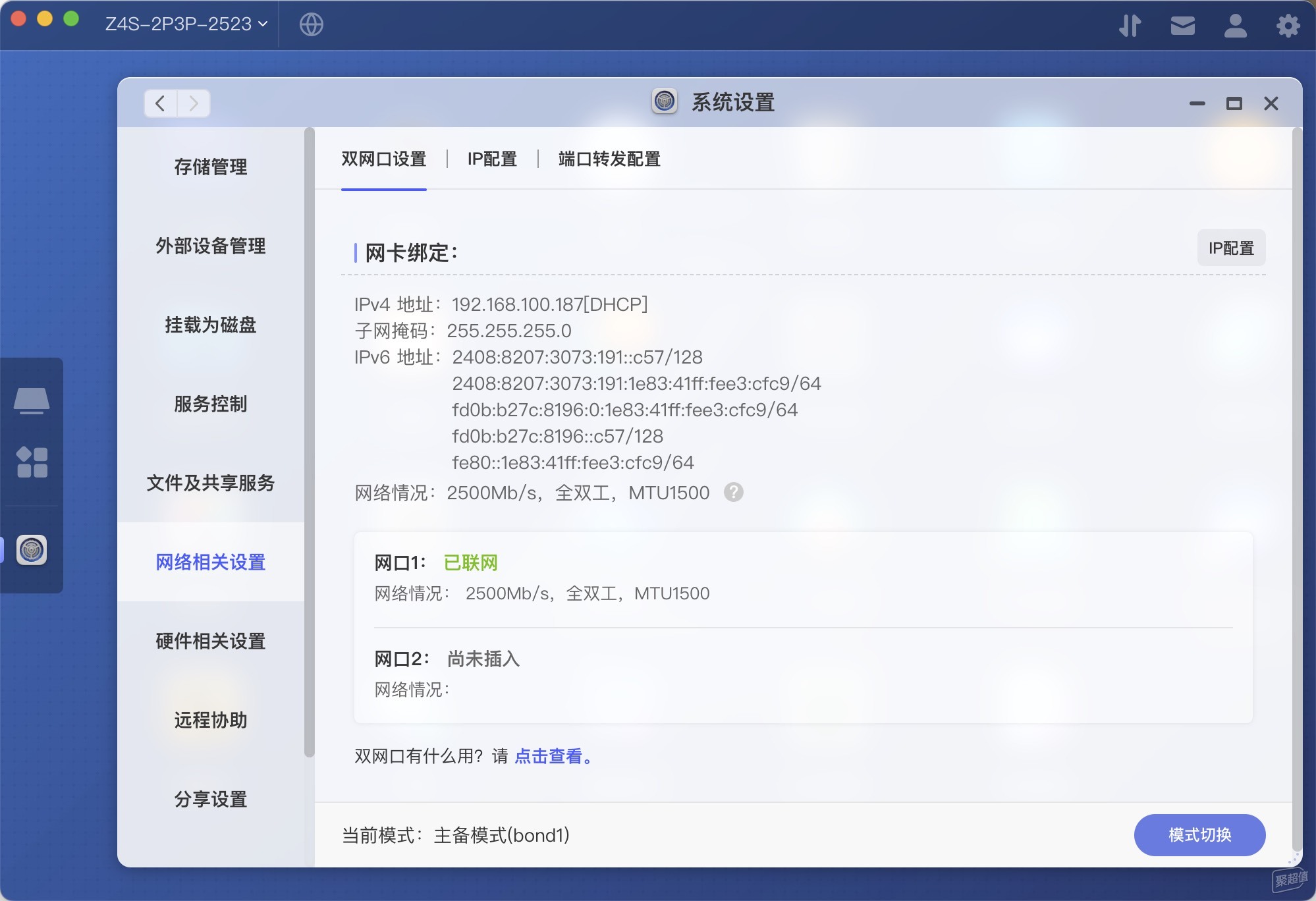Switch to the 双网口设置 tab

tap(383, 159)
